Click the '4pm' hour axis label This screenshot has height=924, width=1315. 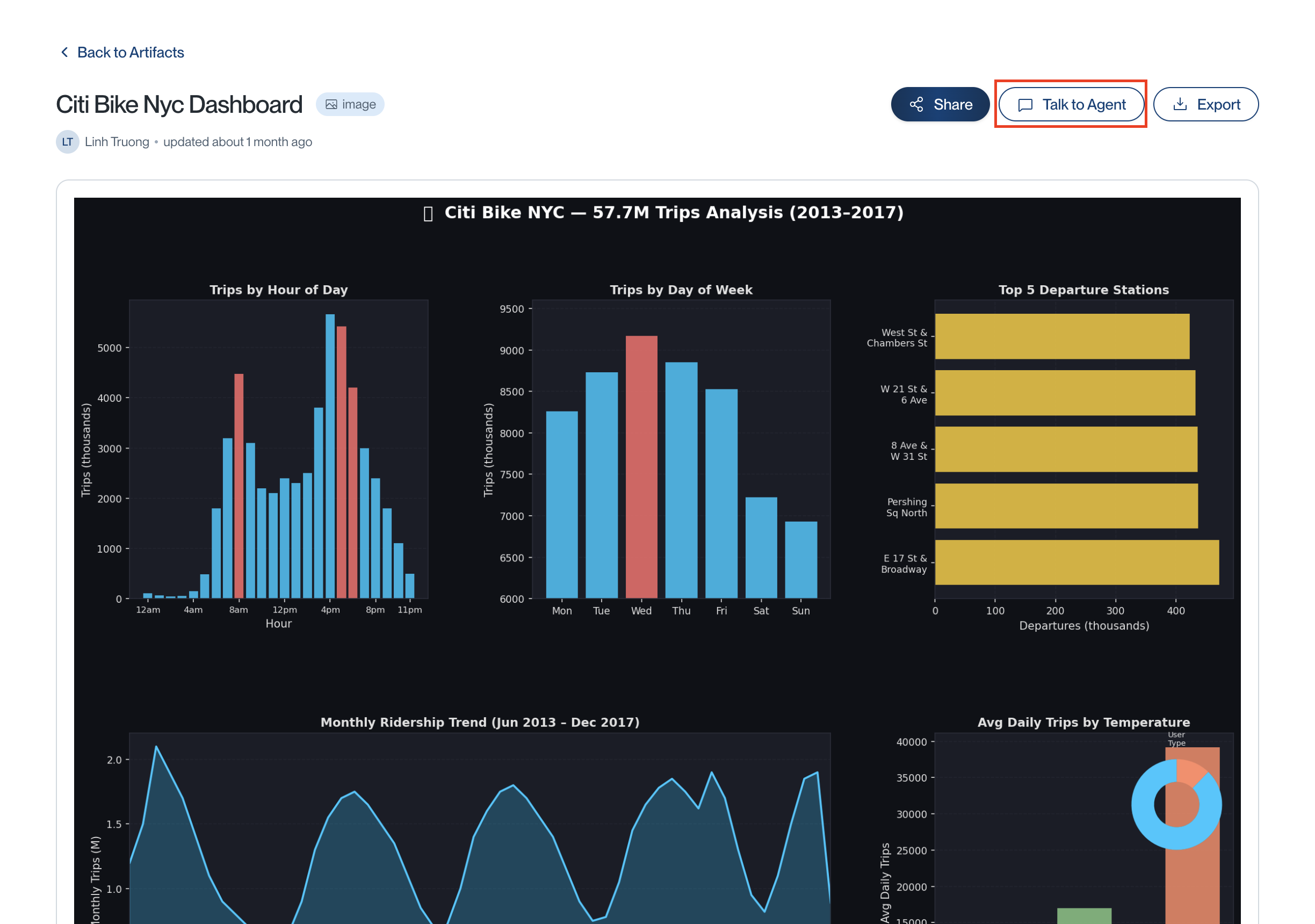click(x=330, y=610)
